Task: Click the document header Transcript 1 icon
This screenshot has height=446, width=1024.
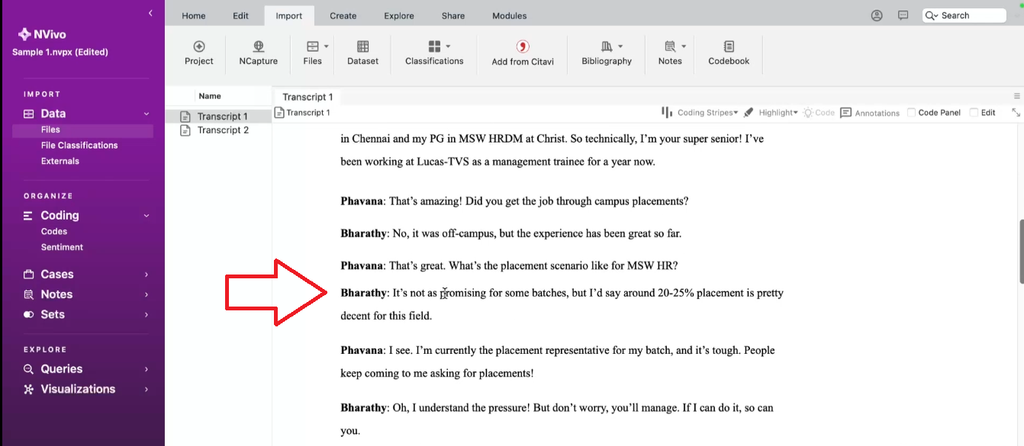Action: (x=280, y=112)
